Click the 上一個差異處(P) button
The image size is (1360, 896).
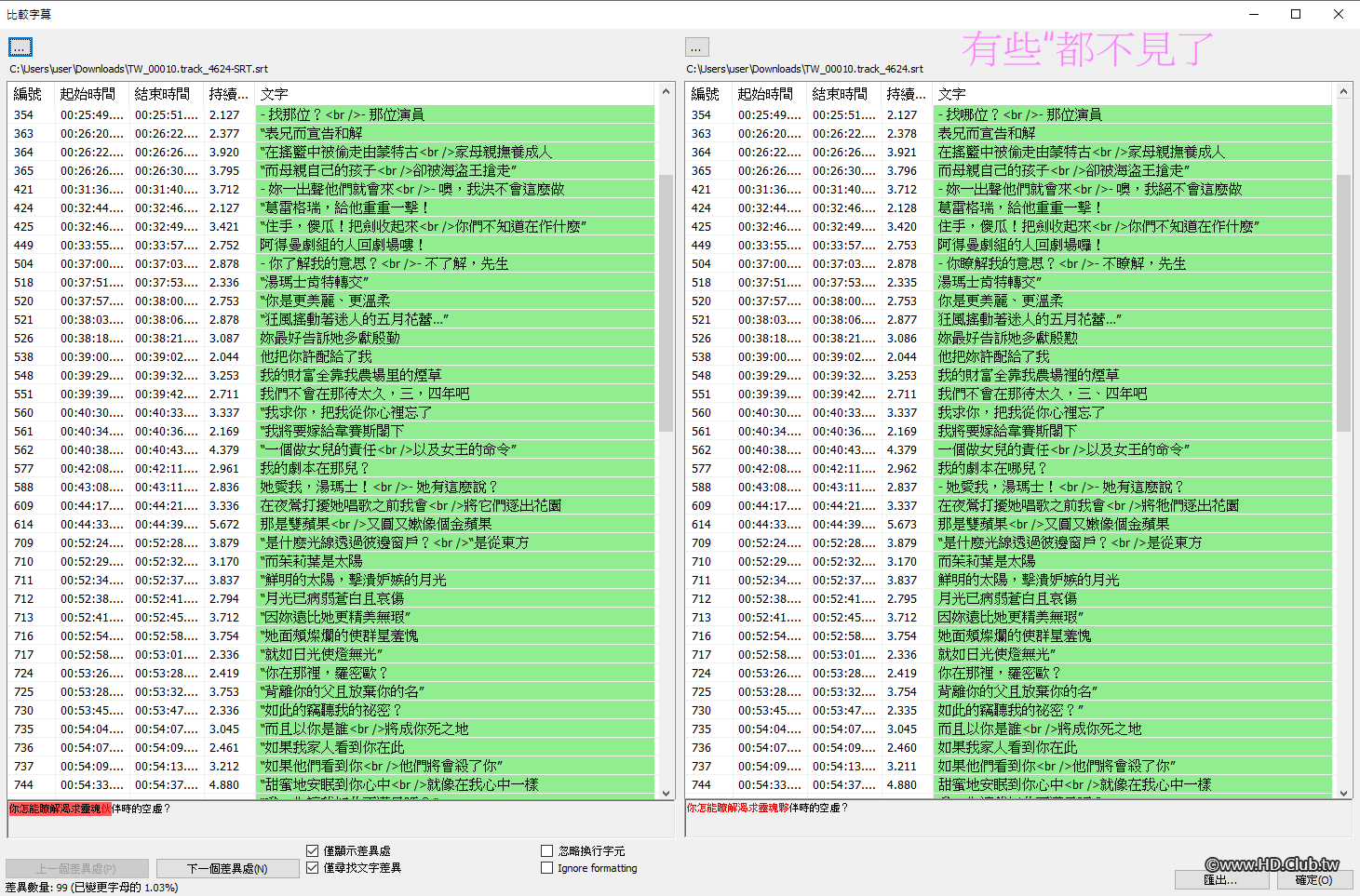(76, 867)
